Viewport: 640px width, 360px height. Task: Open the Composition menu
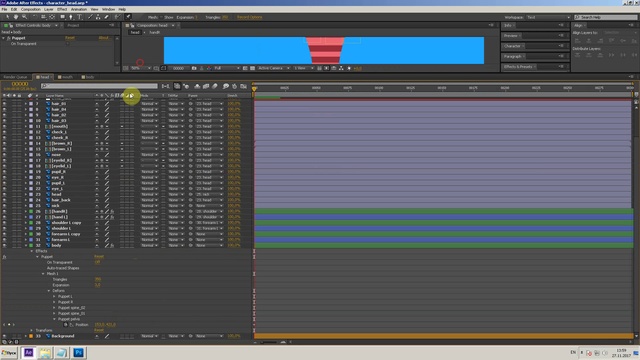[31, 9]
